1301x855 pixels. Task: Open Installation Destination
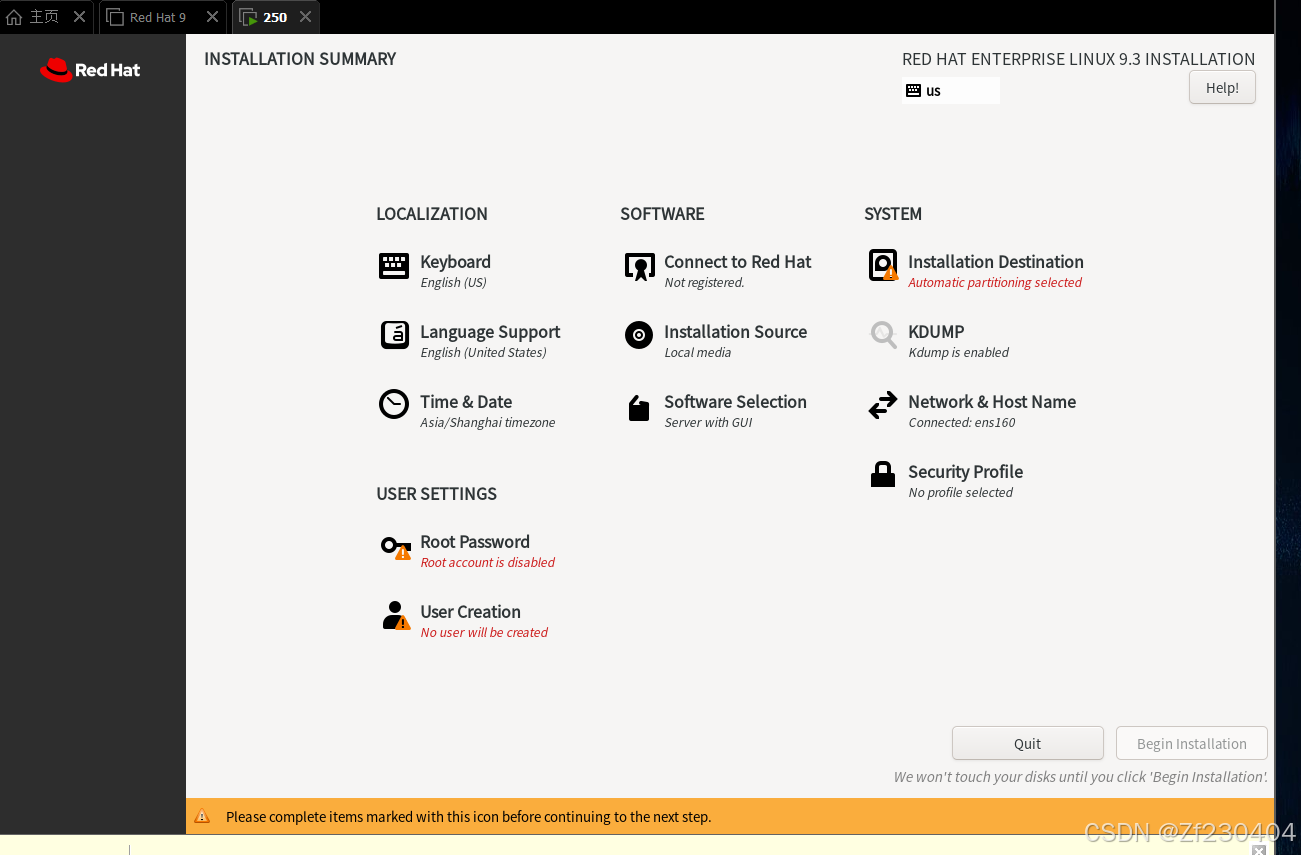996,262
